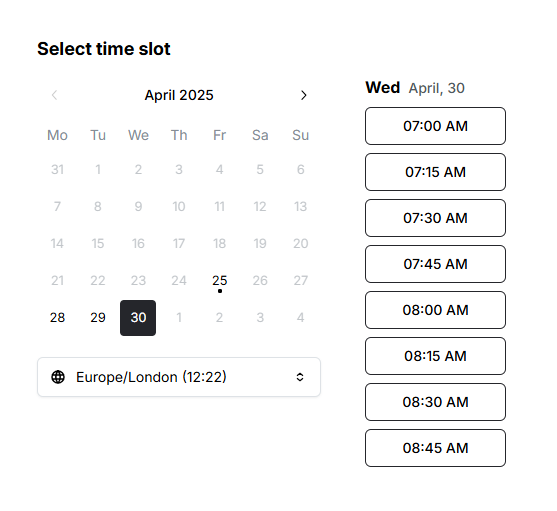Choose April 29 in the calendar
This screenshot has width=557, height=511.
click(x=98, y=318)
